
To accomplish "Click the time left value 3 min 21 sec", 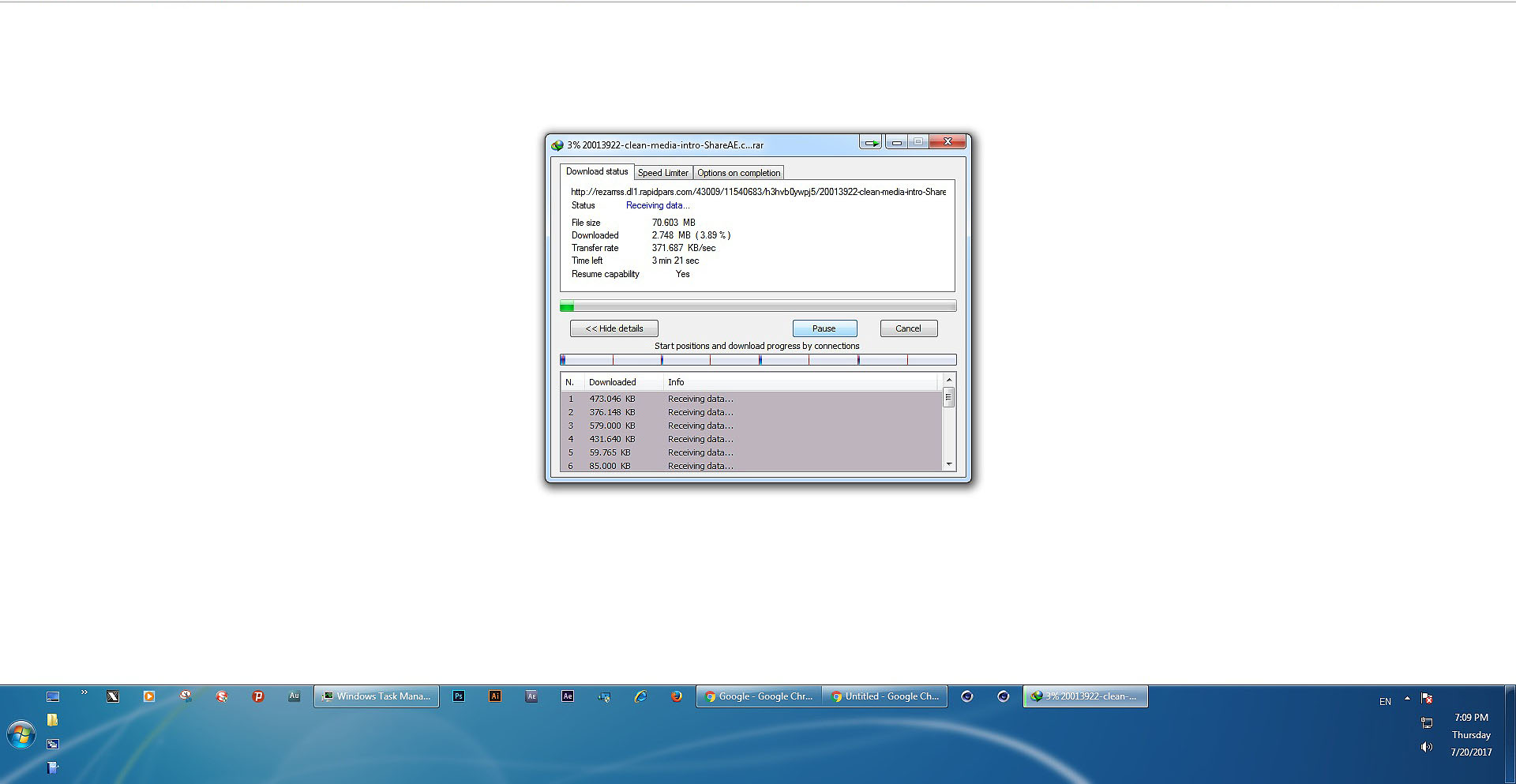I will tap(675, 261).
